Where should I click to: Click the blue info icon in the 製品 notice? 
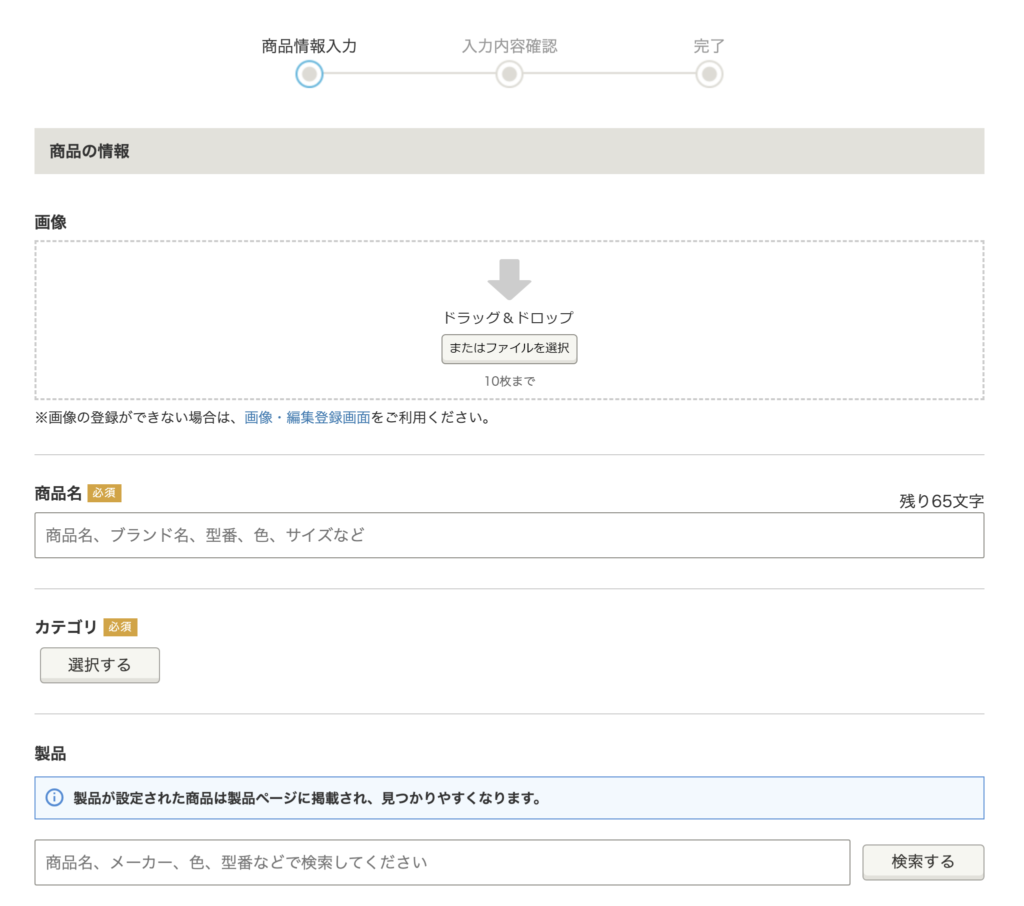(x=55, y=798)
